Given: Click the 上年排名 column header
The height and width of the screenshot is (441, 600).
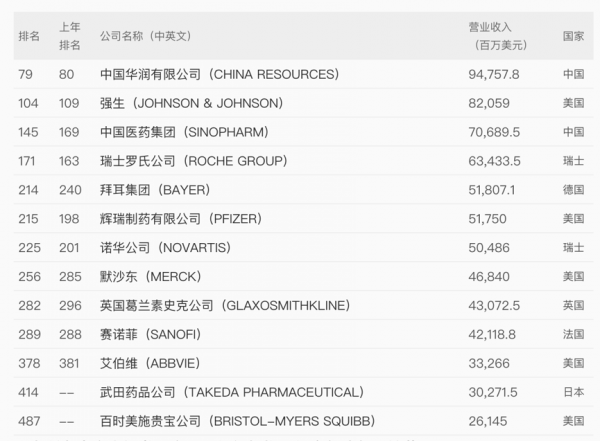Looking at the screenshot, I should click(x=70, y=36).
